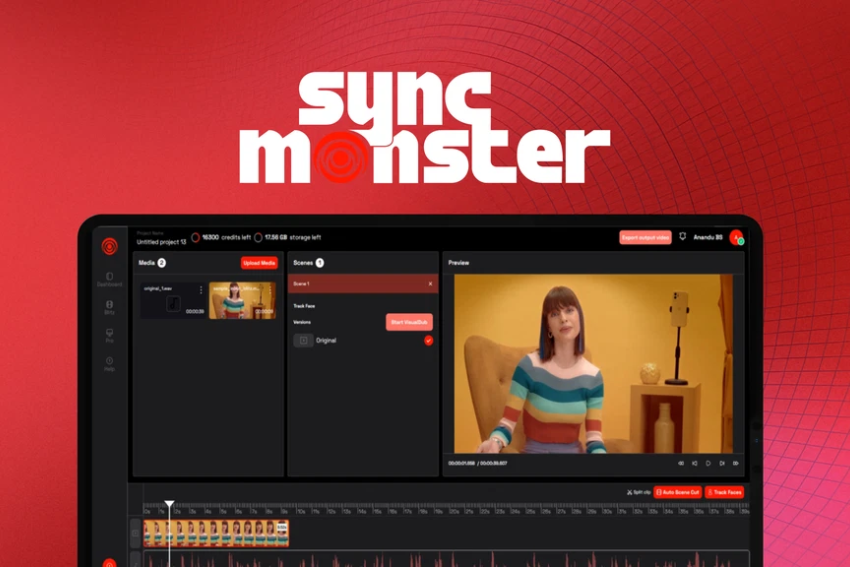Select the video clip in the timeline

coord(216,533)
